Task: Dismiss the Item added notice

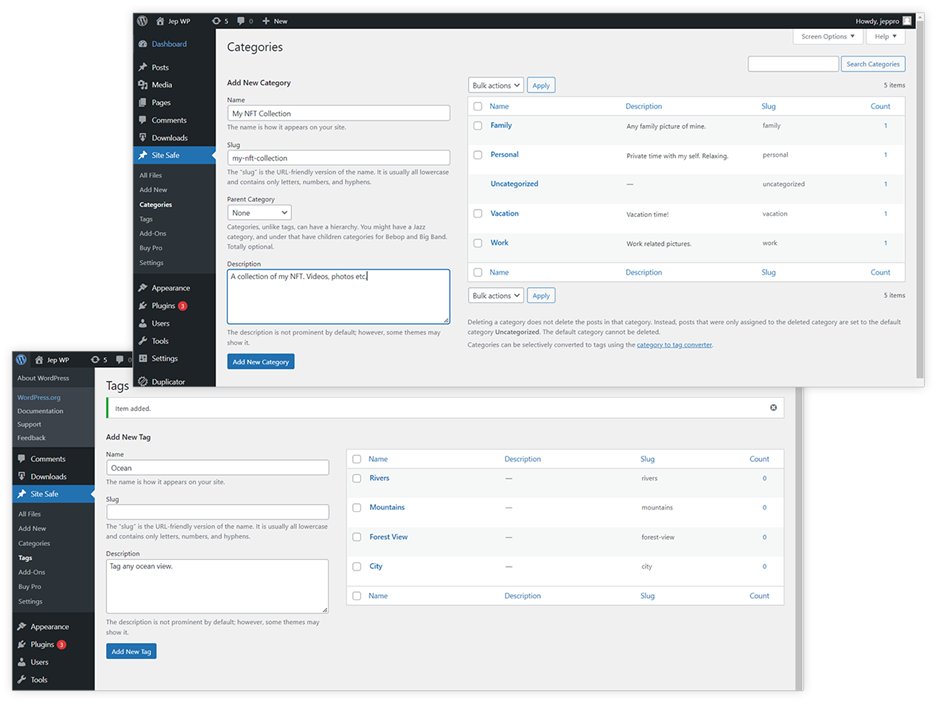Action: (x=773, y=407)
